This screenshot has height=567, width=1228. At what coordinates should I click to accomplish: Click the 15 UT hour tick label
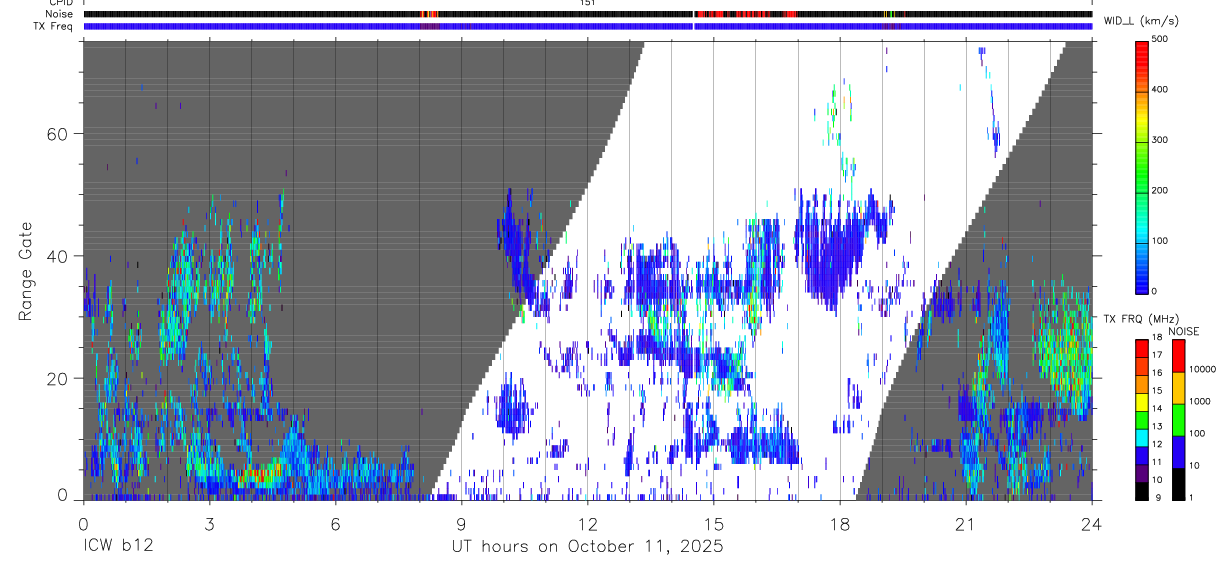click(713, 523)
